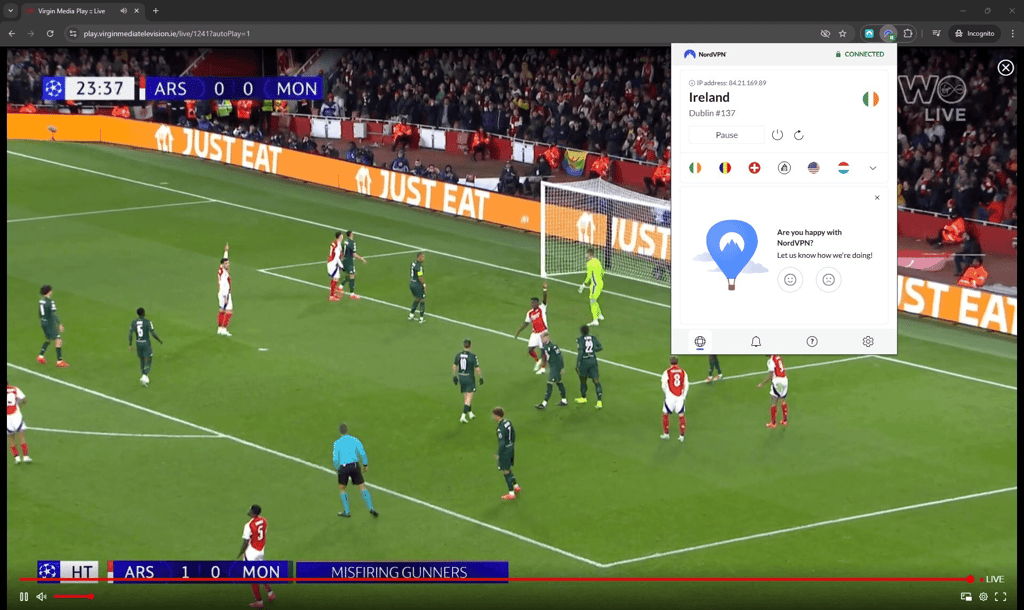Select the United States flag quick connect
The image size is (1024, 610).
(814, 168)
